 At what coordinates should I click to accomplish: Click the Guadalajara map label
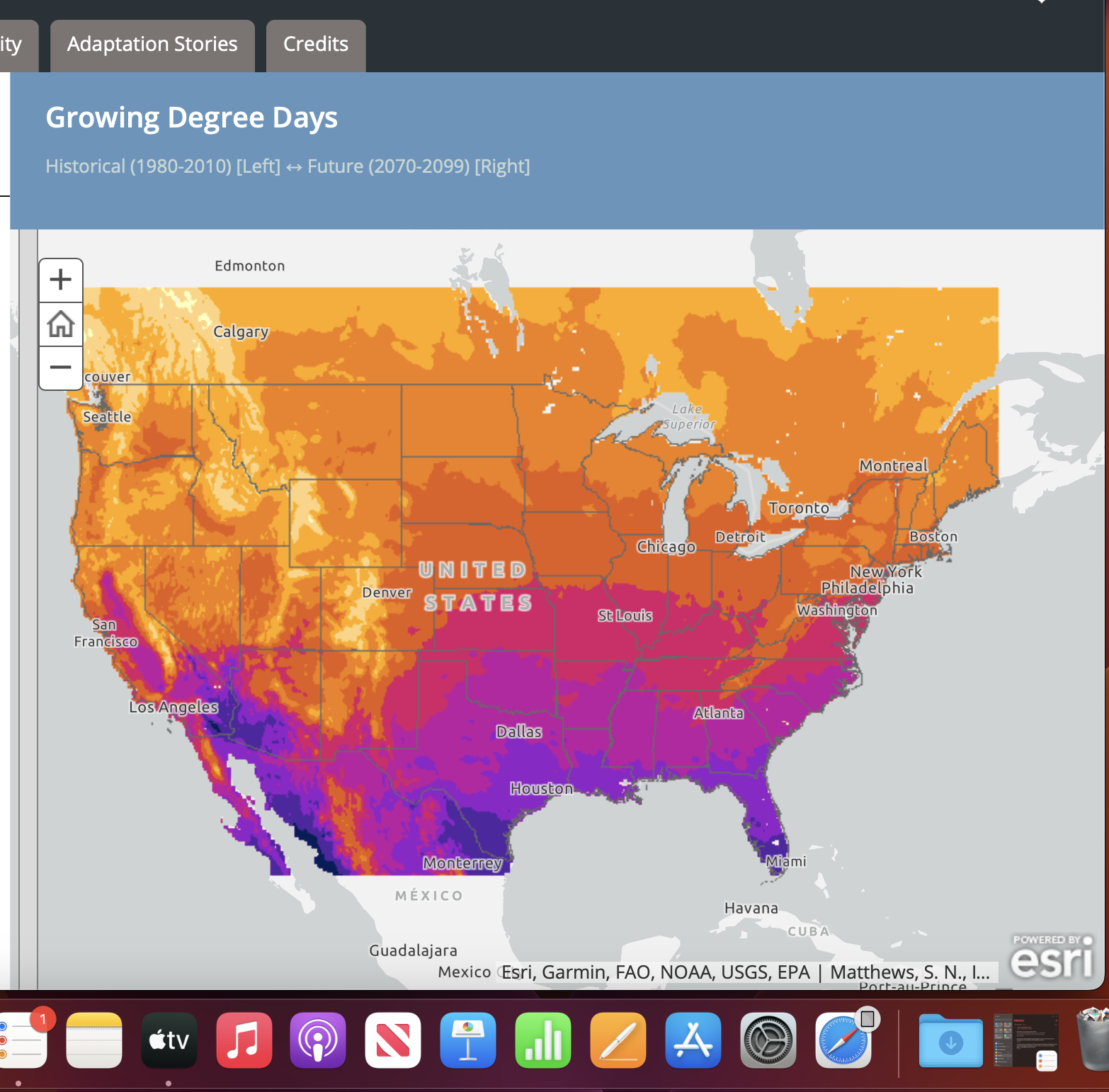point(413,951)
